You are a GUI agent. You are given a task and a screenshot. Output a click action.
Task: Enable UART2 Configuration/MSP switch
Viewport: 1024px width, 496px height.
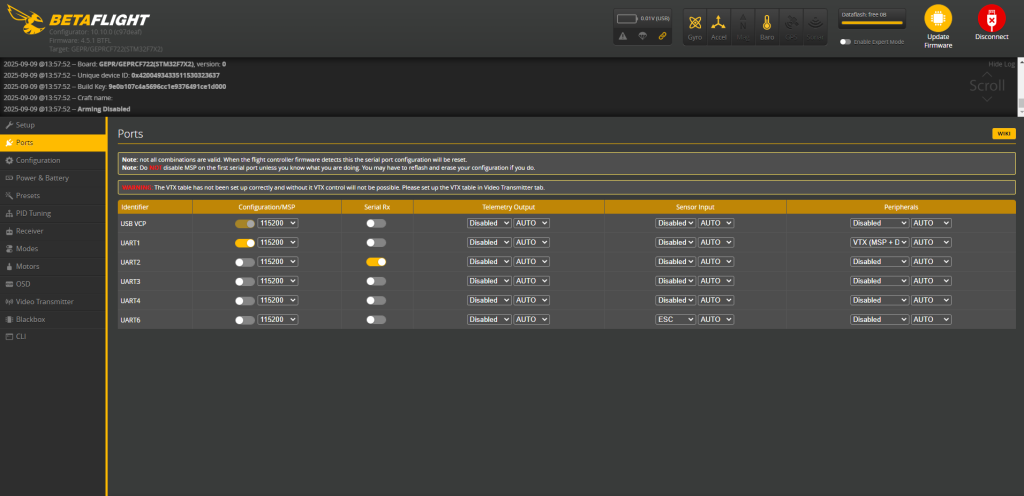[245, 262]
